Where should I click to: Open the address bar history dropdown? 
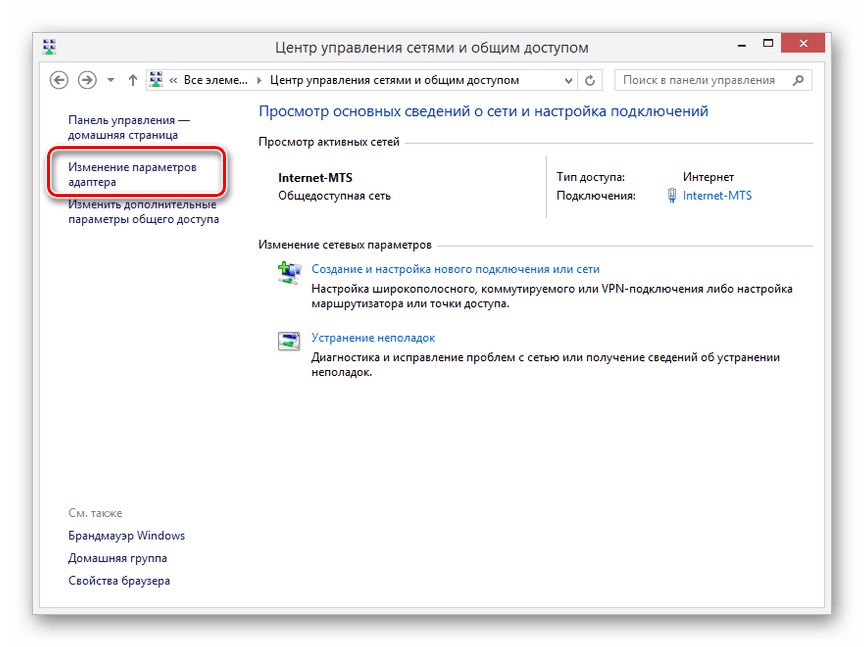[568, 81]
